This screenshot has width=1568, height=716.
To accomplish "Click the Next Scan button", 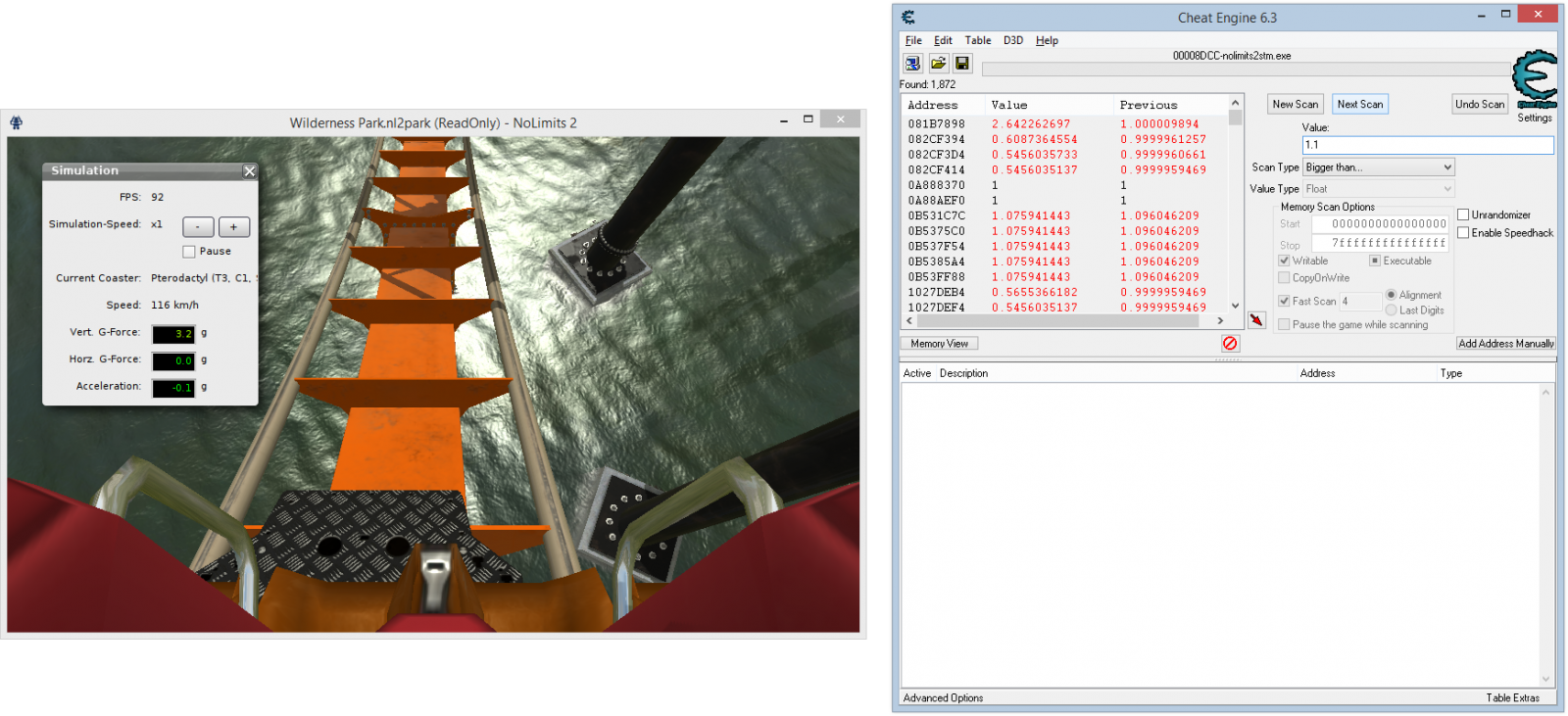I will tap(1360, 104).
